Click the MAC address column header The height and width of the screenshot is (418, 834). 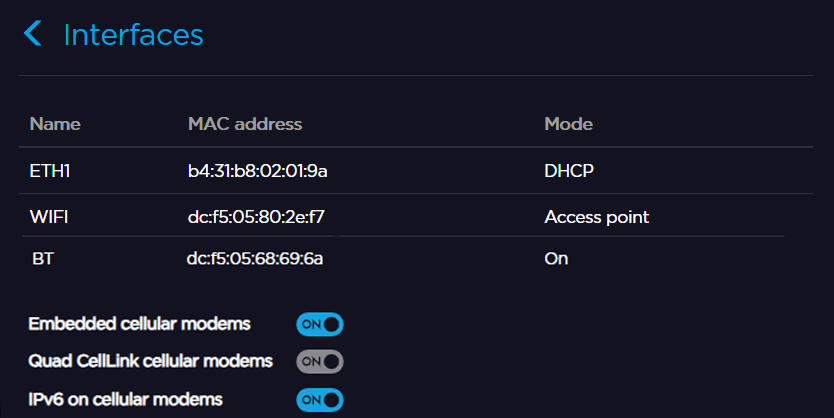245,124
